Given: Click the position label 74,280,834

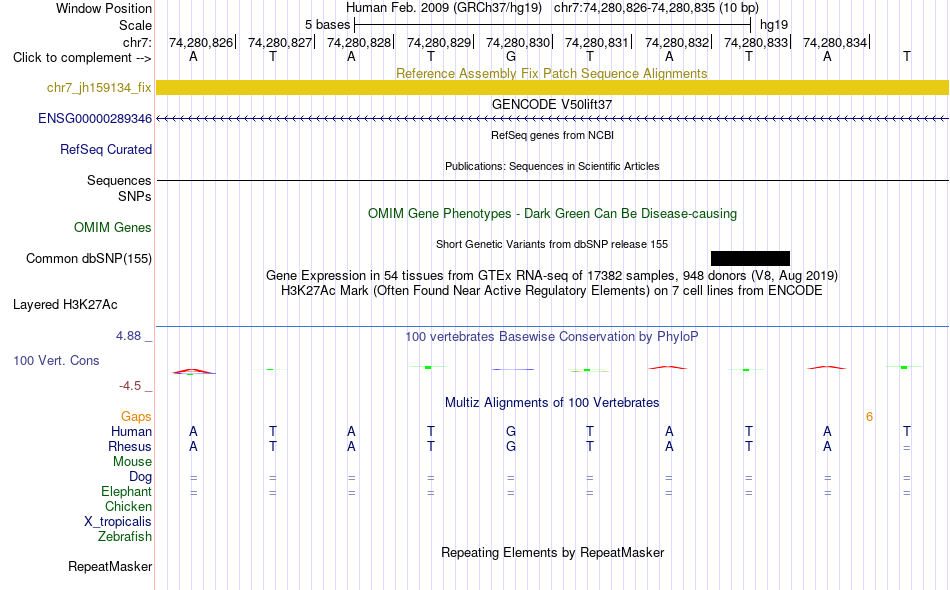Looking at the screenshot, I should pos(835,42).
